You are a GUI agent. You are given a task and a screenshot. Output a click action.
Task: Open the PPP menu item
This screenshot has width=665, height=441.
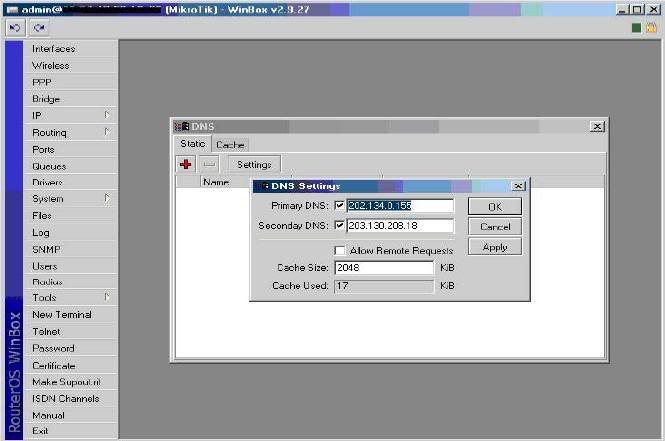tap(70, 82)
